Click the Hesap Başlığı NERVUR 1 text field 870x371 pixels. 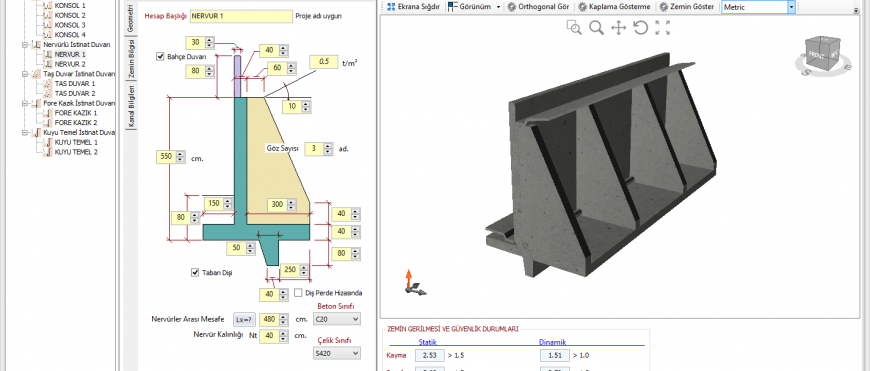241,16
